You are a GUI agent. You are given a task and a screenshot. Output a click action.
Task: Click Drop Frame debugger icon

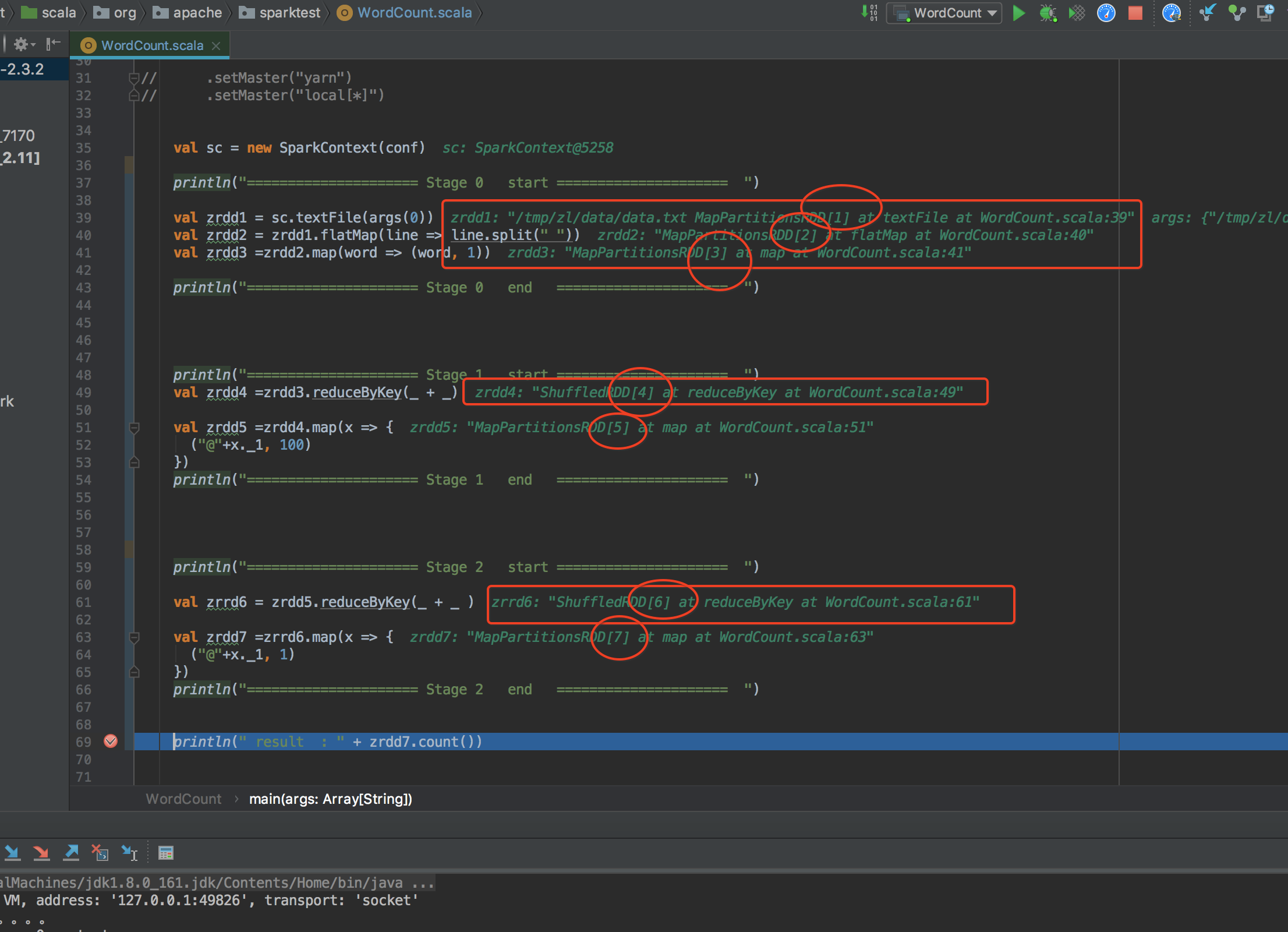pos(100,853)
